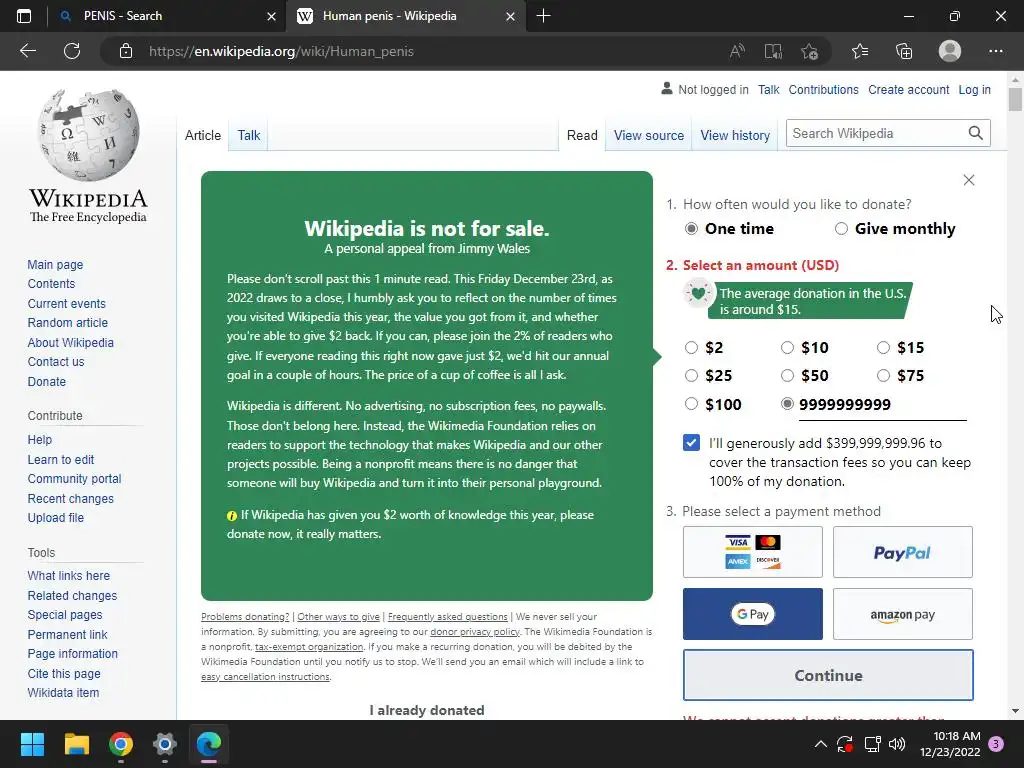
Task: Pay with Google Pay button
Action: (752, 614)
